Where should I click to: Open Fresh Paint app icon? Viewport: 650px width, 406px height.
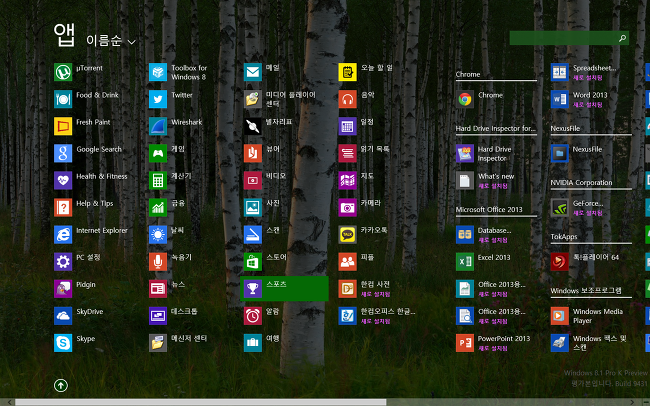(x=63, y=126)
